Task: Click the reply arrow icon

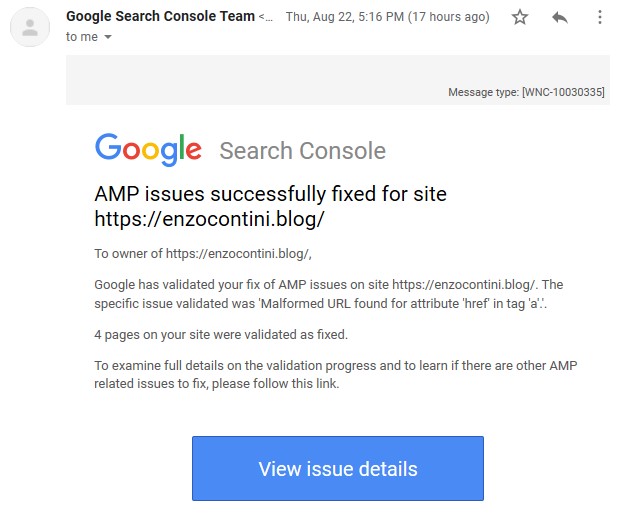Action: (560, 17)
